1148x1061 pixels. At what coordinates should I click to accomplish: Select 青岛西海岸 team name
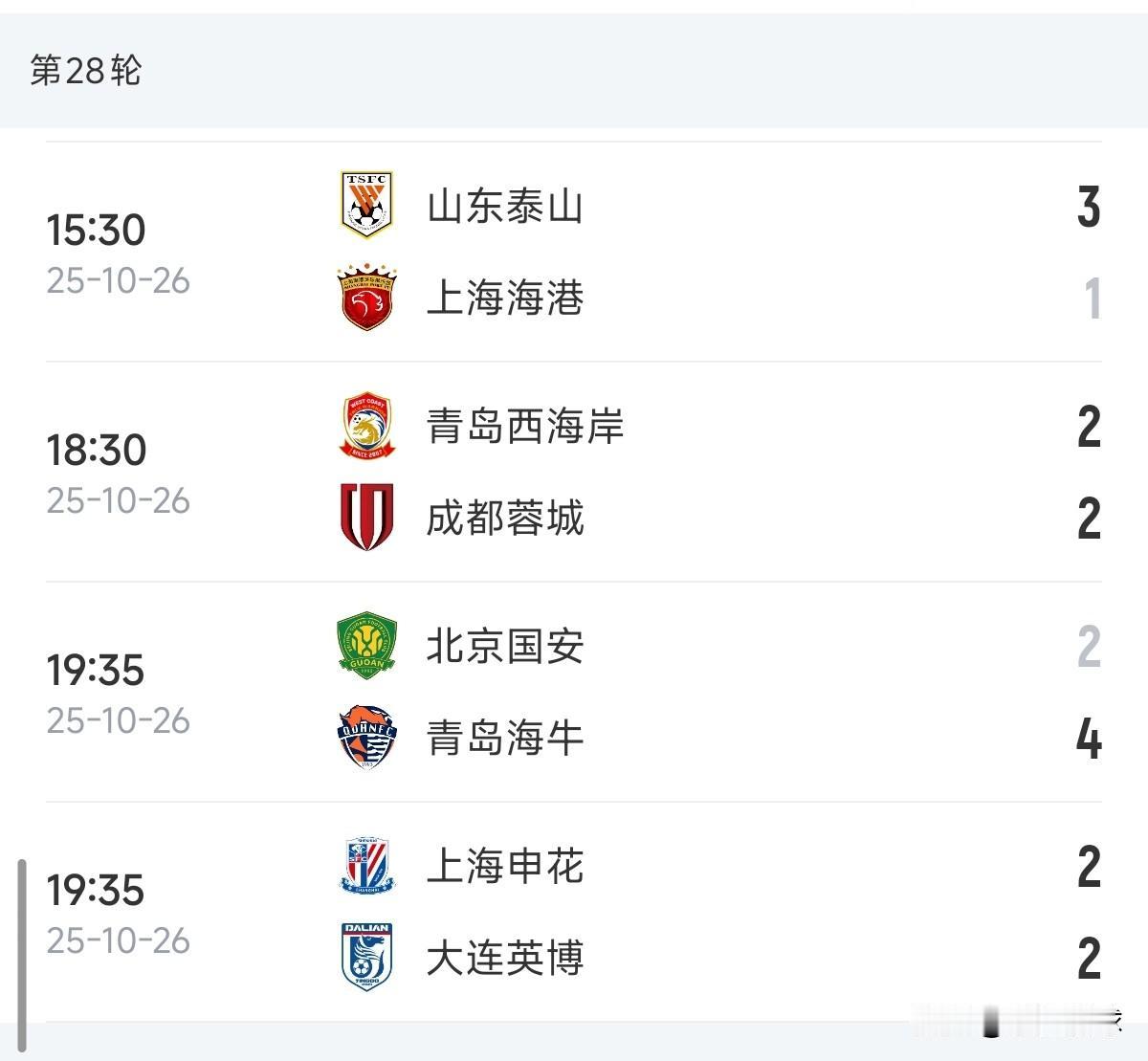[x=525, y=426]
